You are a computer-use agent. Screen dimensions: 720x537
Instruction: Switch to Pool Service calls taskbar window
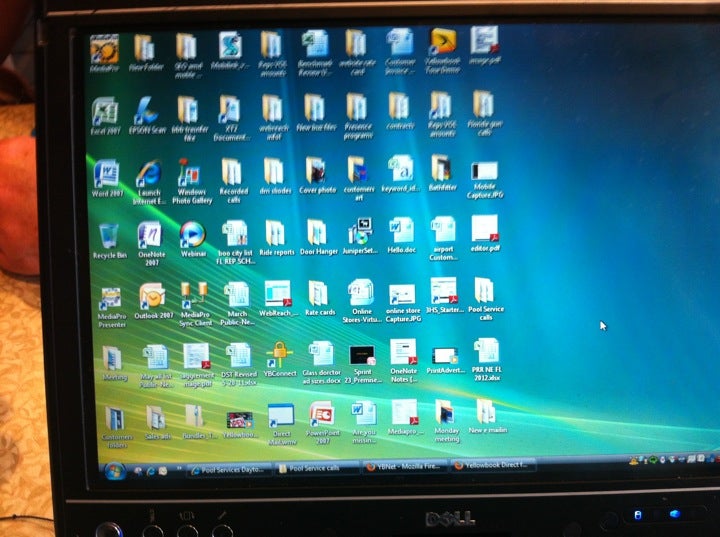(317, 469)
